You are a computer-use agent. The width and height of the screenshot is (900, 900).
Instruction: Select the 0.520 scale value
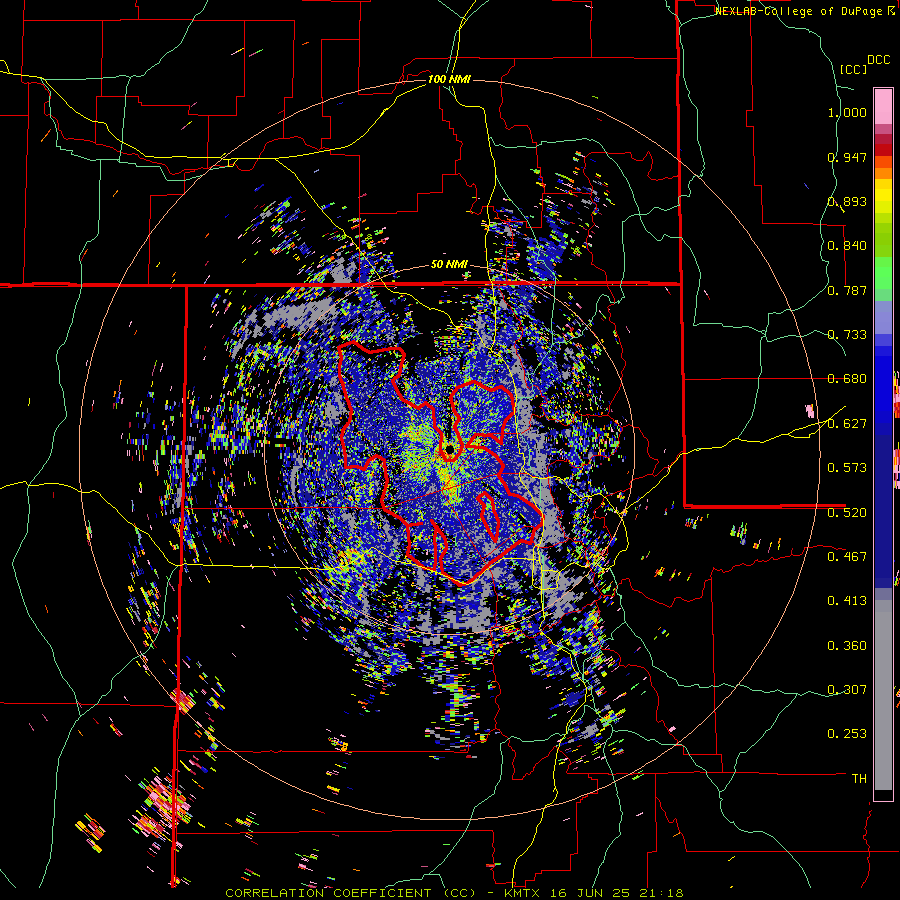(x=847, y=513)
